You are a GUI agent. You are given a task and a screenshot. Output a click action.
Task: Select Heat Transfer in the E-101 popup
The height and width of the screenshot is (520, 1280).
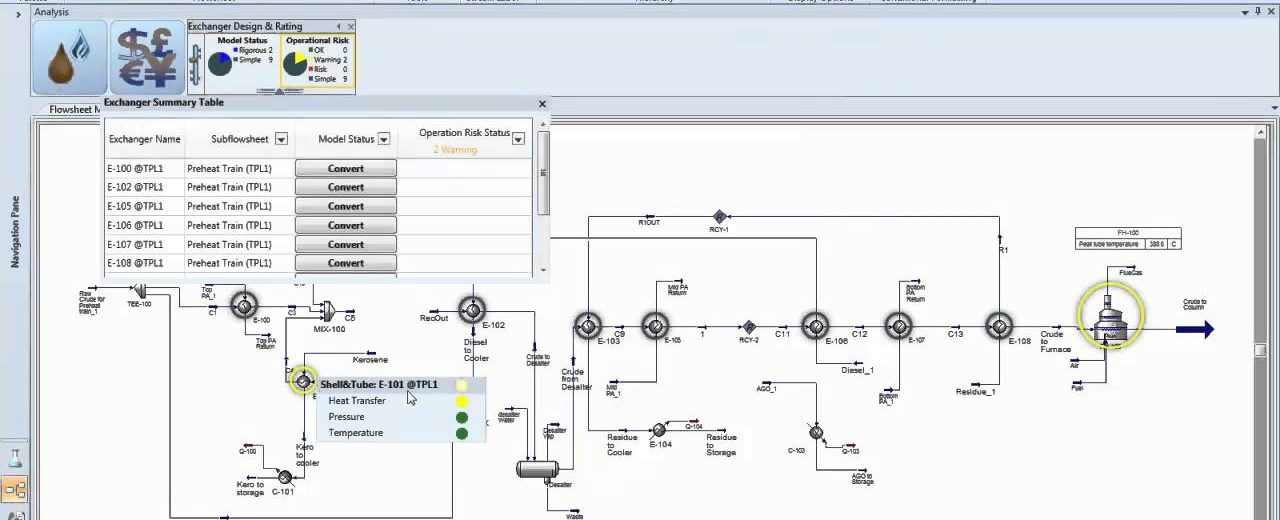tap(357, 401)
